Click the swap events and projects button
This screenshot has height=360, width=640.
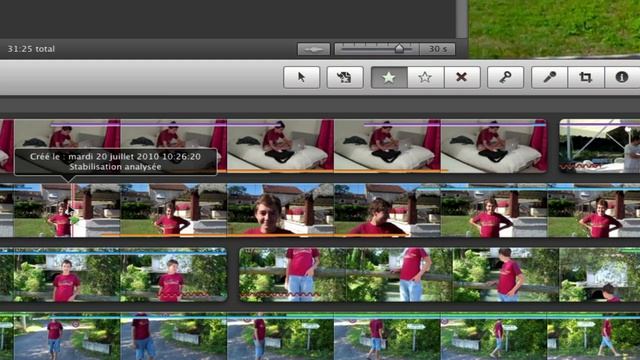pyautogui.click(x=313, y=49)
